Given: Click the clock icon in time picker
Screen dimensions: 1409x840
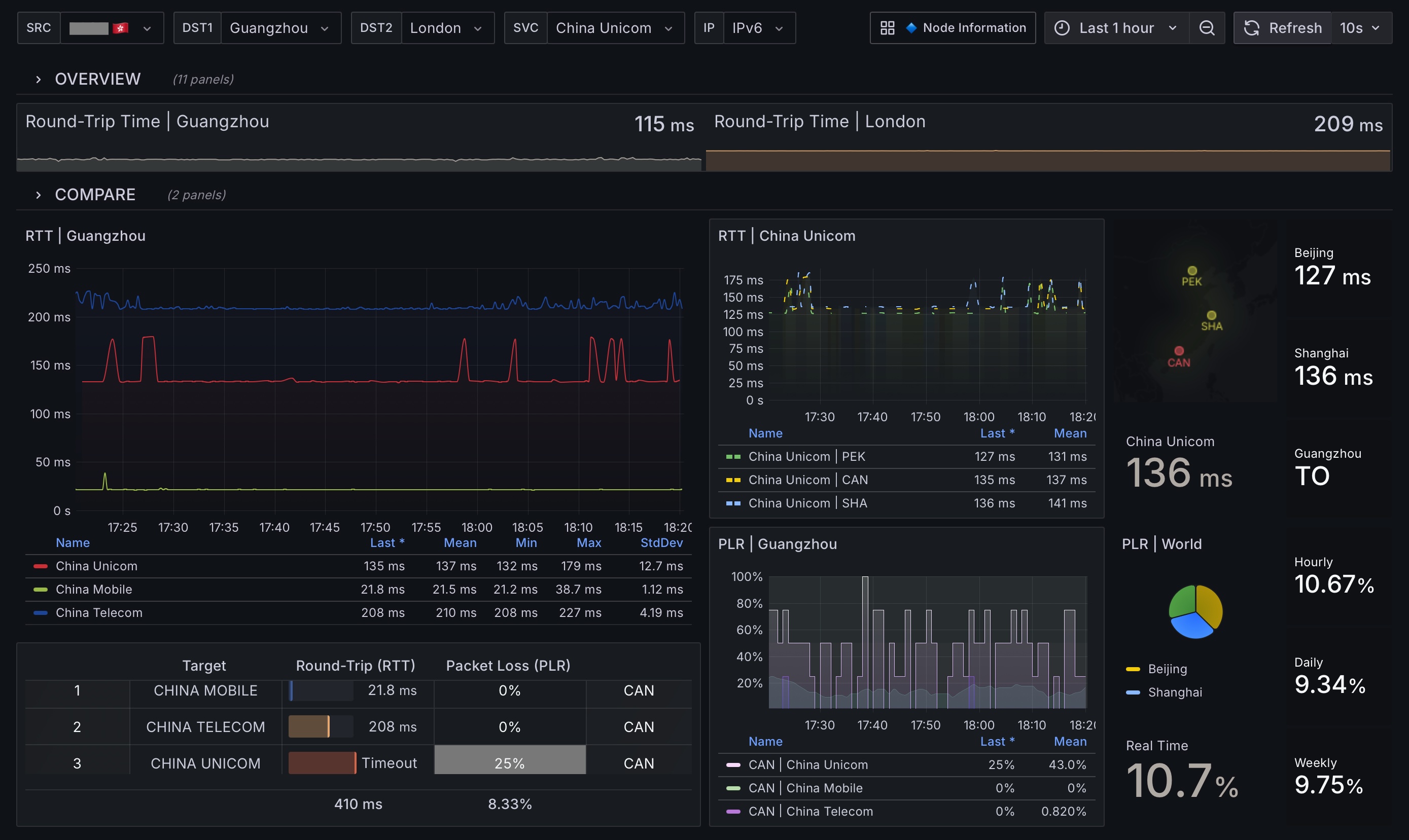Looking at the screenshot, I should 1062,28.
